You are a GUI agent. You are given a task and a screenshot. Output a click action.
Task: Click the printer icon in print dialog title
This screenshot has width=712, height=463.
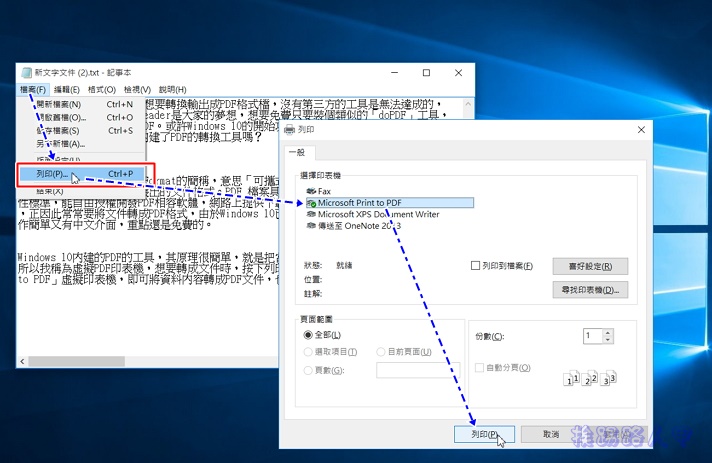tap(290, 130)
